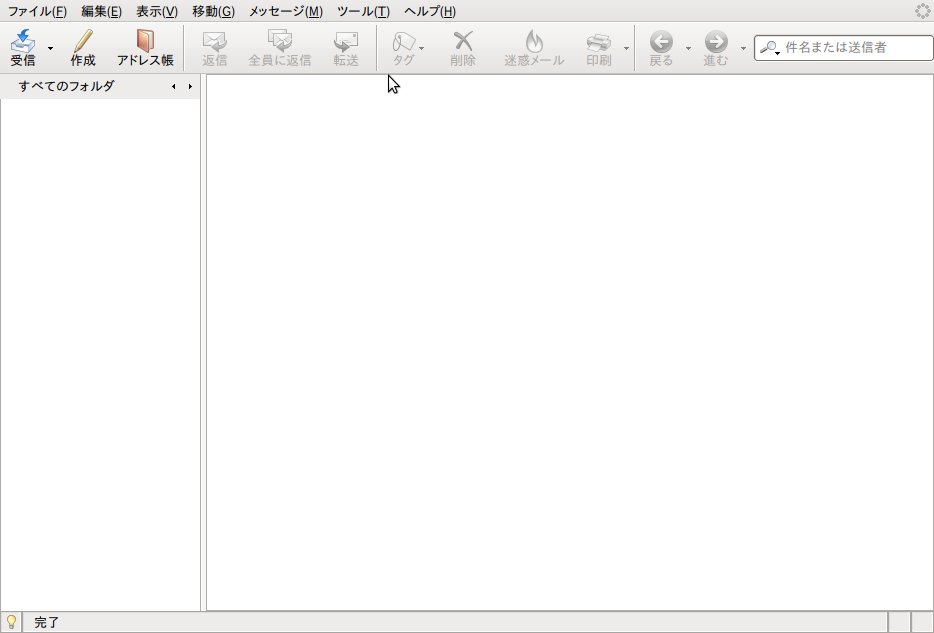This screenshot has height=633, width=934.
Task: Click the 戻る (Back) arrow icon
Action: 661,42
